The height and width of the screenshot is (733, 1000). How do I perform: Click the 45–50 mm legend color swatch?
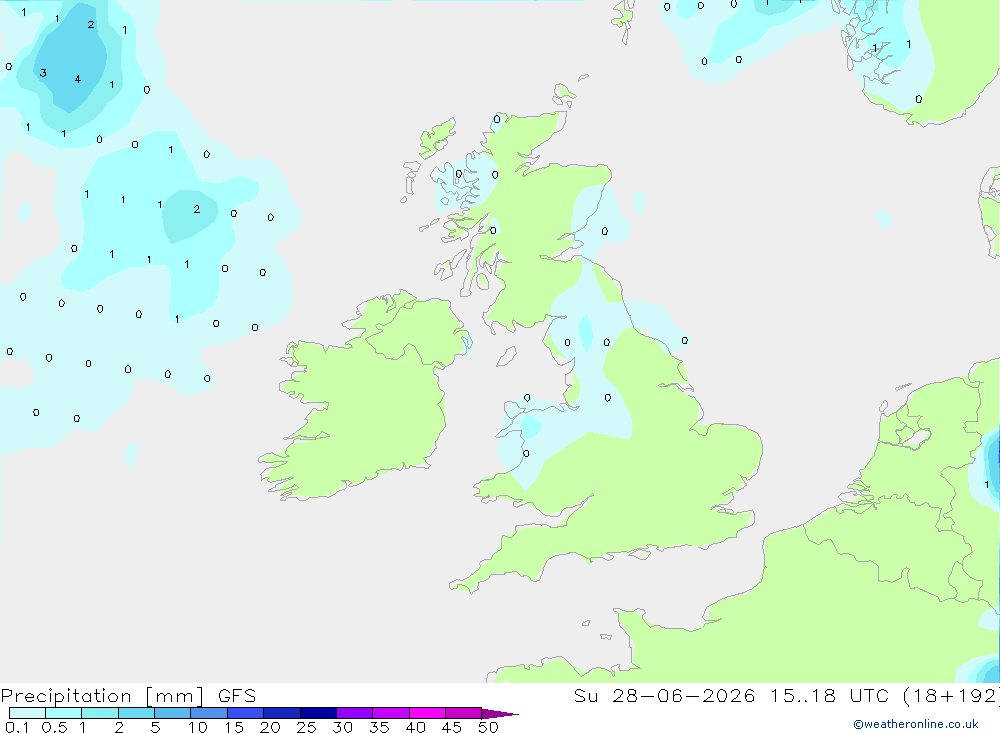point(464,713)
